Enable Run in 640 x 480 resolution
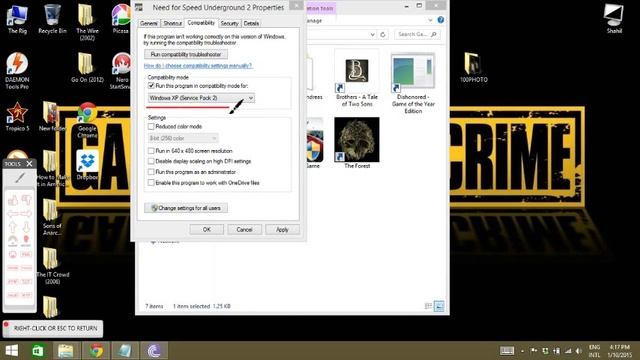The height and width of the screenshot is (360, 640). (x=151, y=151)
